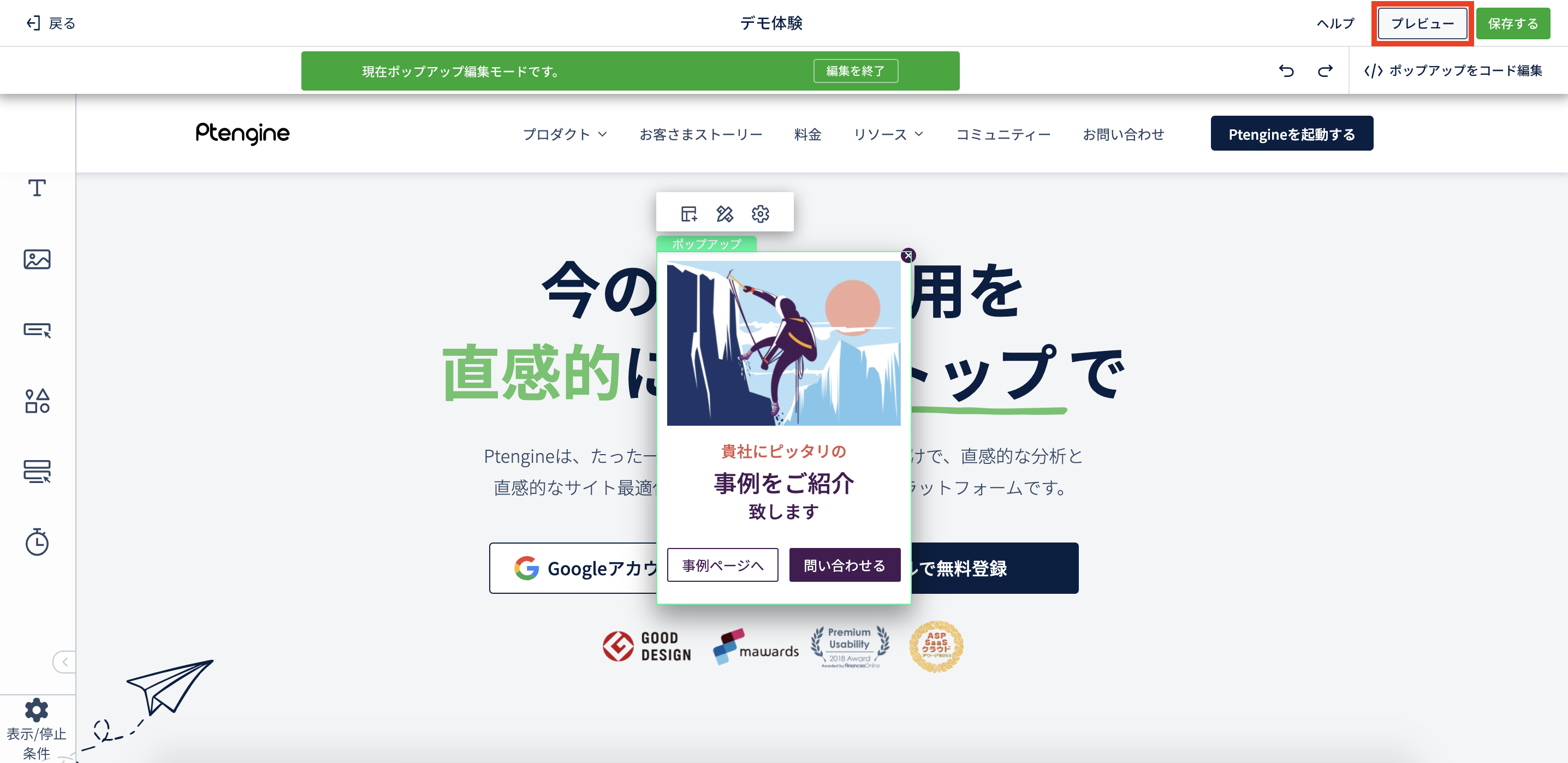
Task: Click the Ptengine logo
Action: pyautogui.click(x=242, y=133)
